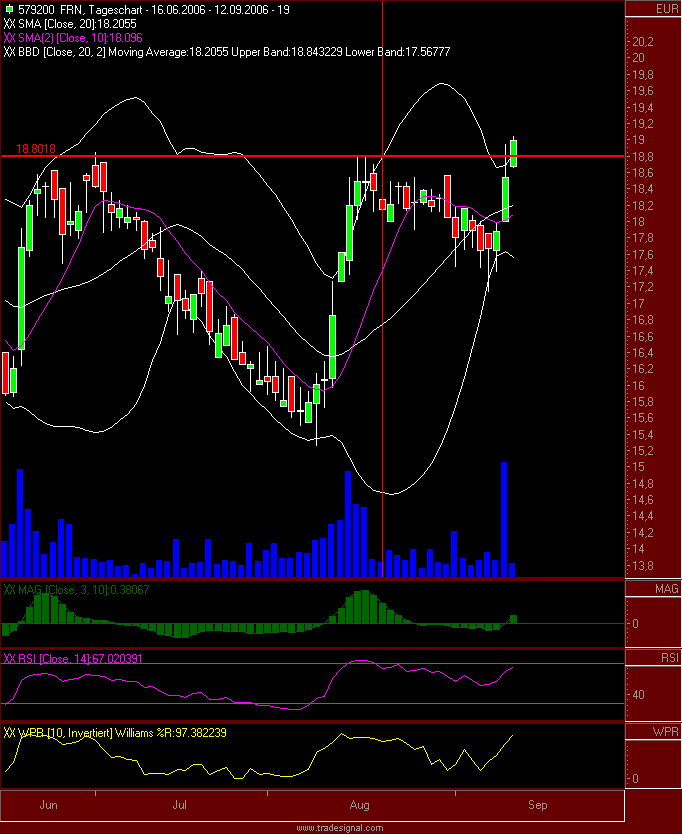Select the 'MAG [Close, 3, 10]:0.38067' indicator label
The width and height of the screenshot is (682, 834).
point(84,589)
